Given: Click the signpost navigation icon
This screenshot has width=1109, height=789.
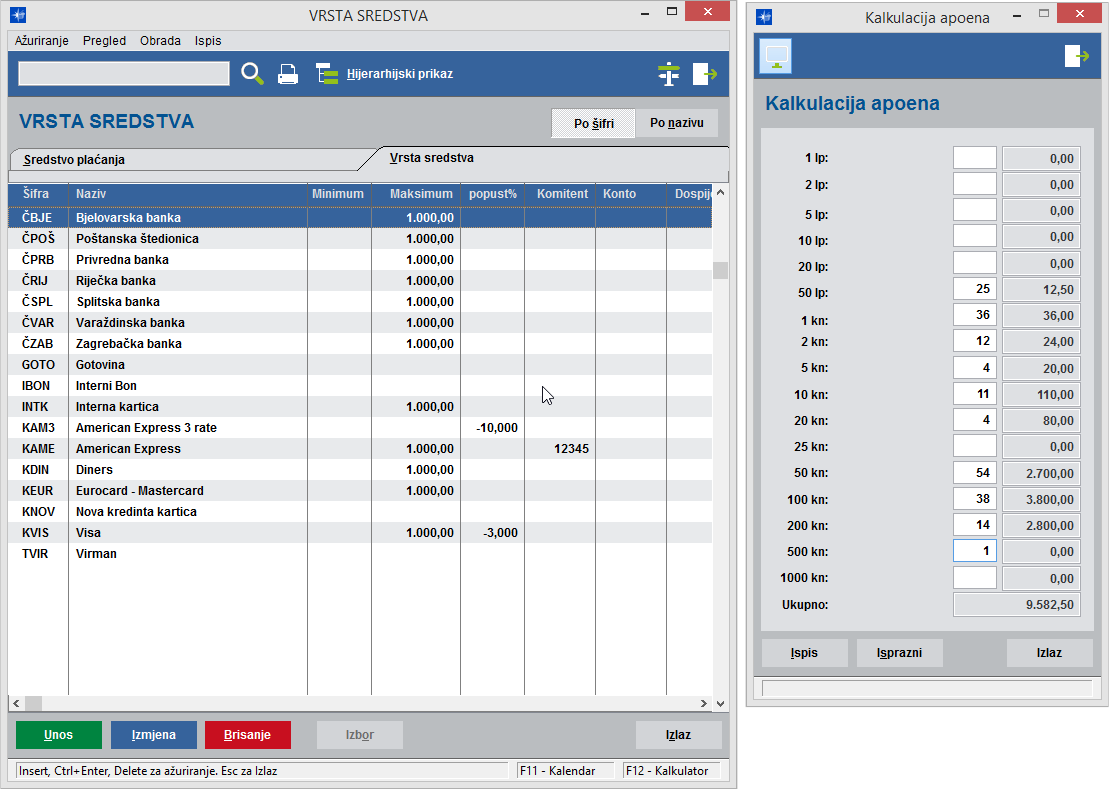Looking at the screenshot, I should 668,74.
